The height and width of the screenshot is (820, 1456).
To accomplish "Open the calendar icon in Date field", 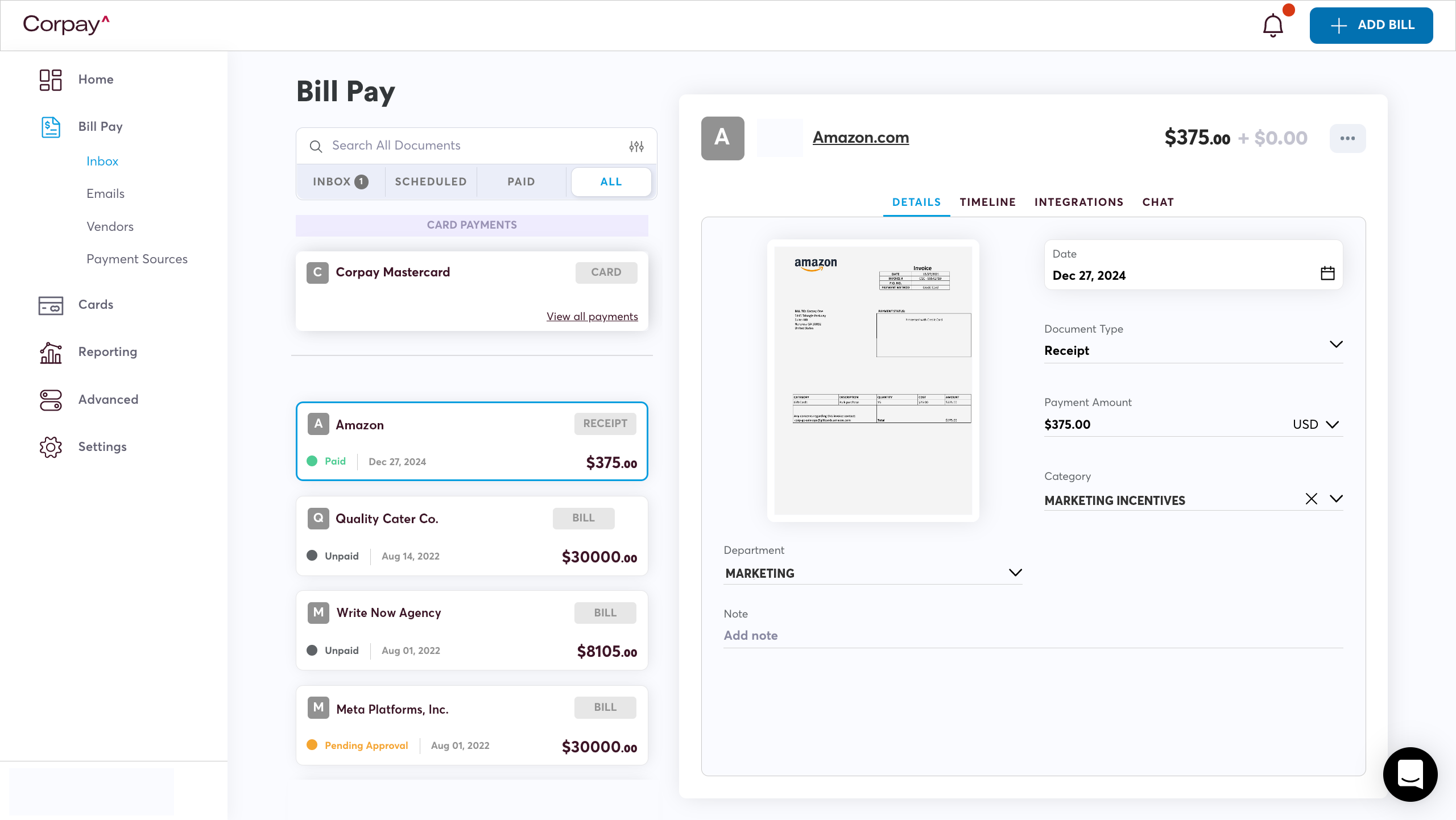I will point(1327,274).
